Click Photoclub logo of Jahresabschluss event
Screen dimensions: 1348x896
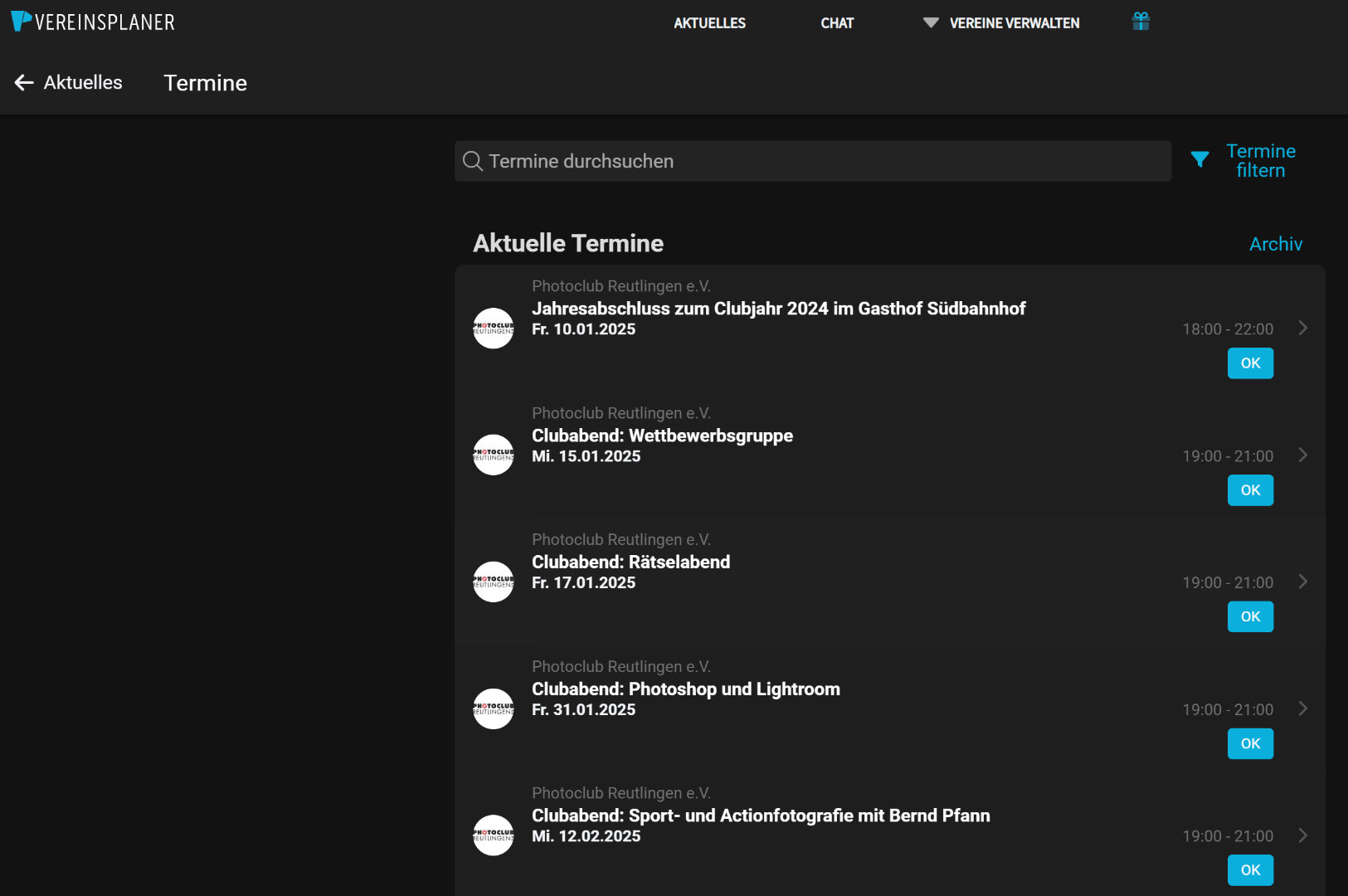(494, 329)
